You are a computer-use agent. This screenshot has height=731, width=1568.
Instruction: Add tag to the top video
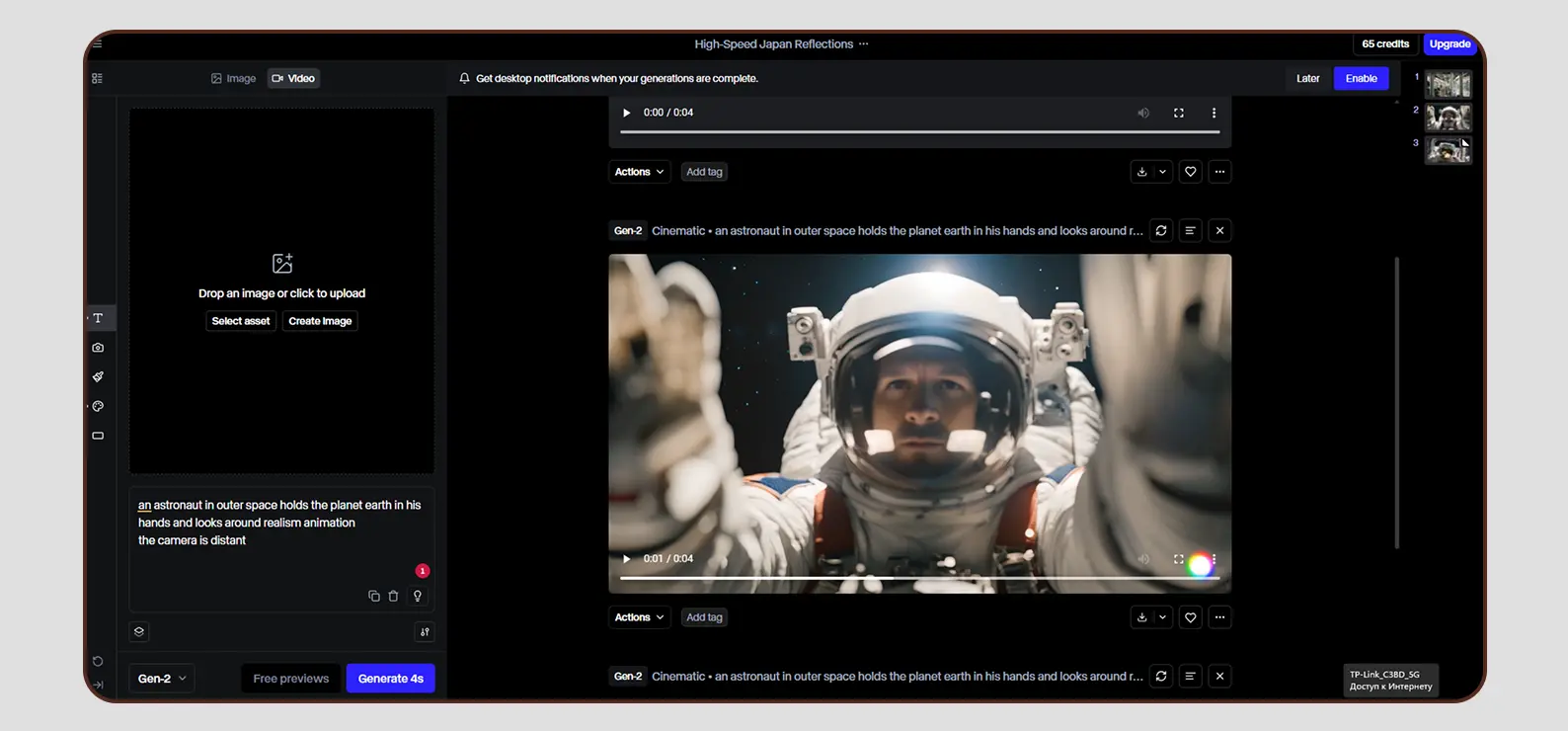pos(704,172)
